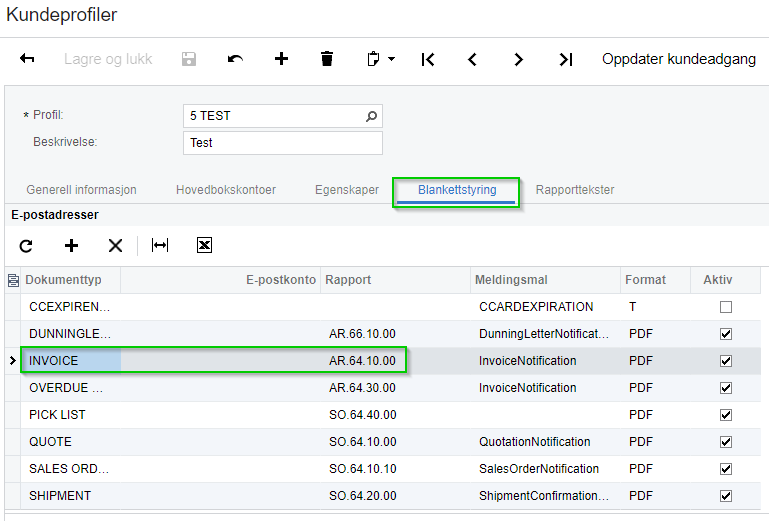Delete the profile with the trash icon
769x521 pixels.
327,59
